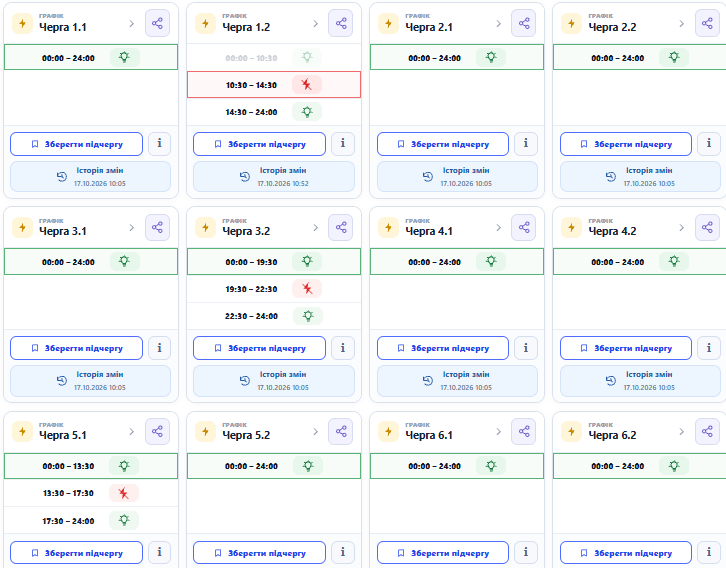Open info for Черга 5.2
This screenshot has width=726, height=568.
[x=343, y=552]
